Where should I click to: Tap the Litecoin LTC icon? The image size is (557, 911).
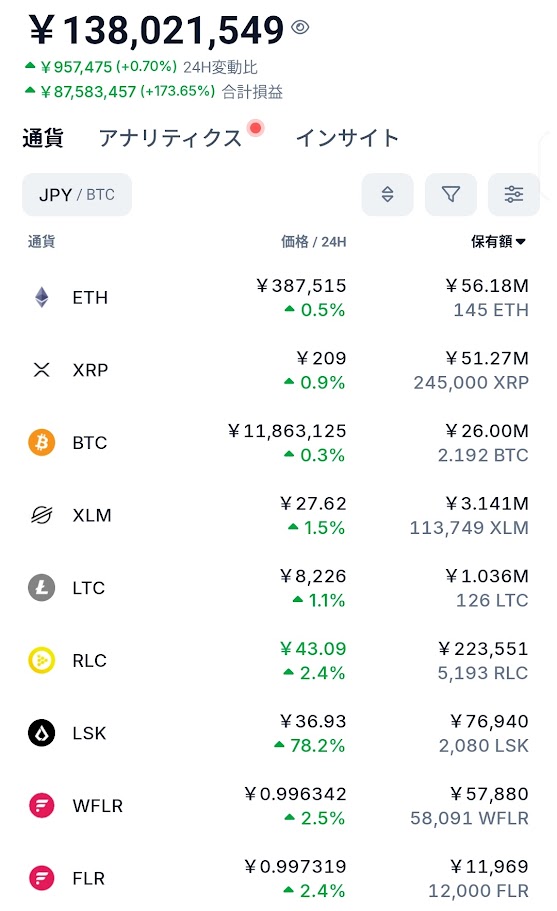[42, 587]
